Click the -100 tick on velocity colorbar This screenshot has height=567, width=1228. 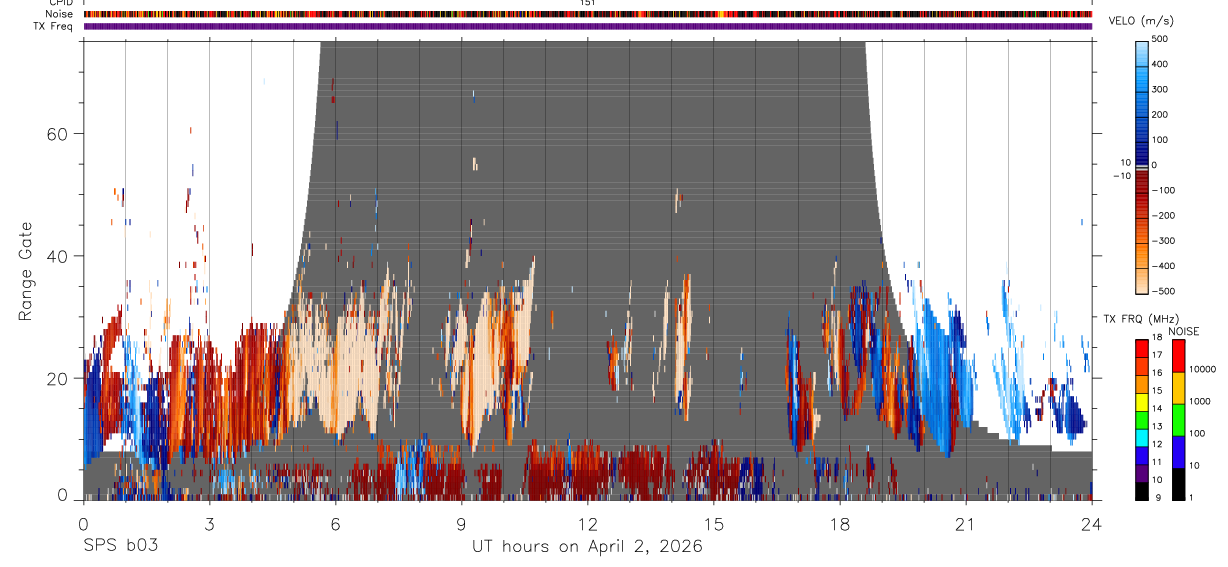click(1165, 190)
